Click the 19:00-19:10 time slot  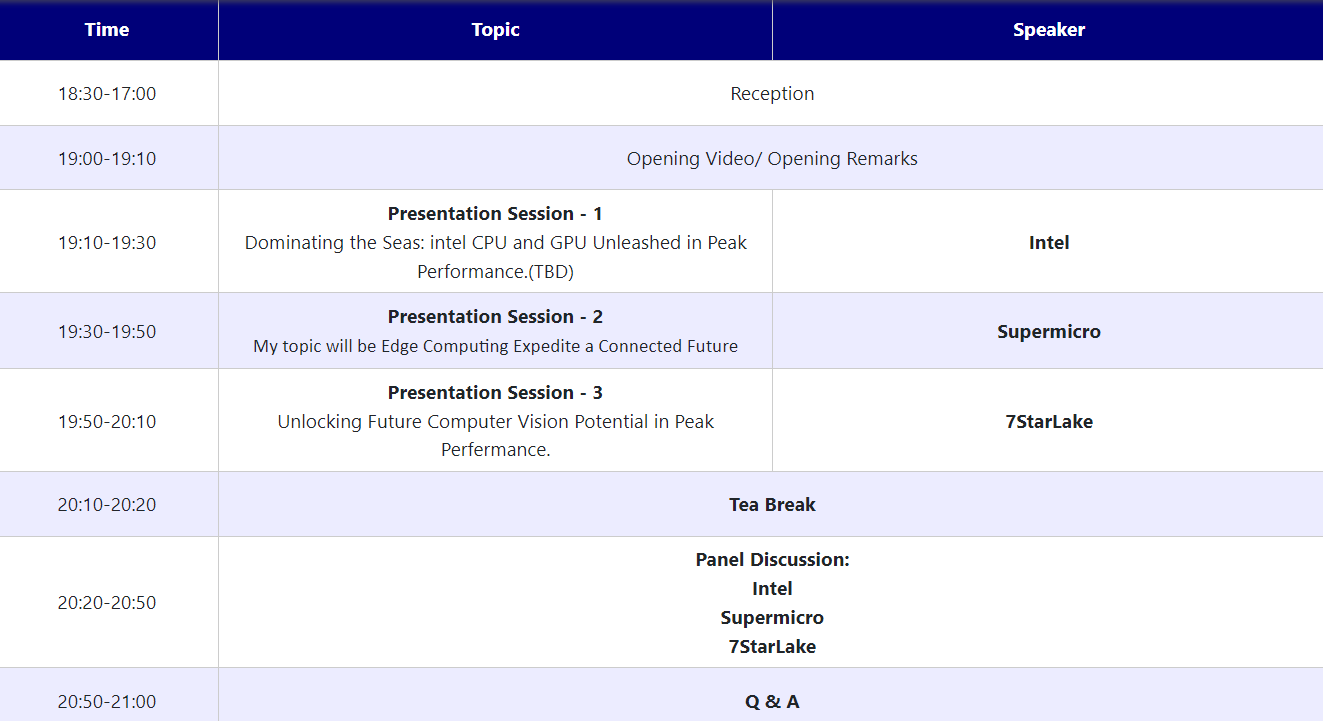(x=107, y=159)
